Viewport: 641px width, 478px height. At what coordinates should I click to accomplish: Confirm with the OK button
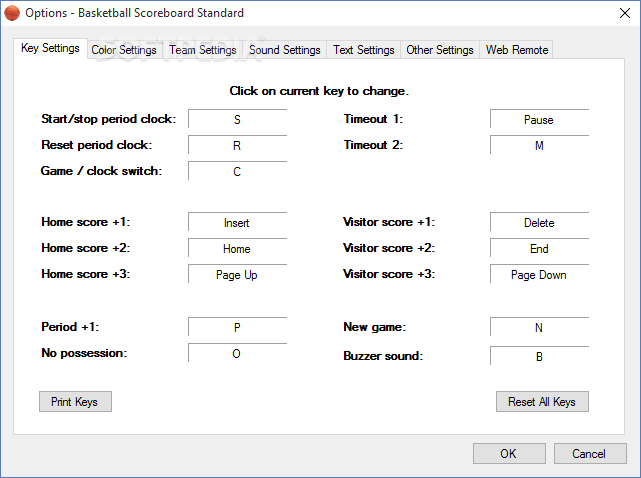(509, 453)
